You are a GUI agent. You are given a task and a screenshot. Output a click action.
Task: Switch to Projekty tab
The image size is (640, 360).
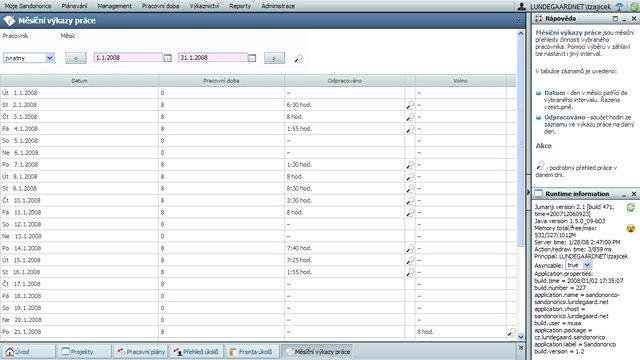tap(84, 352)
